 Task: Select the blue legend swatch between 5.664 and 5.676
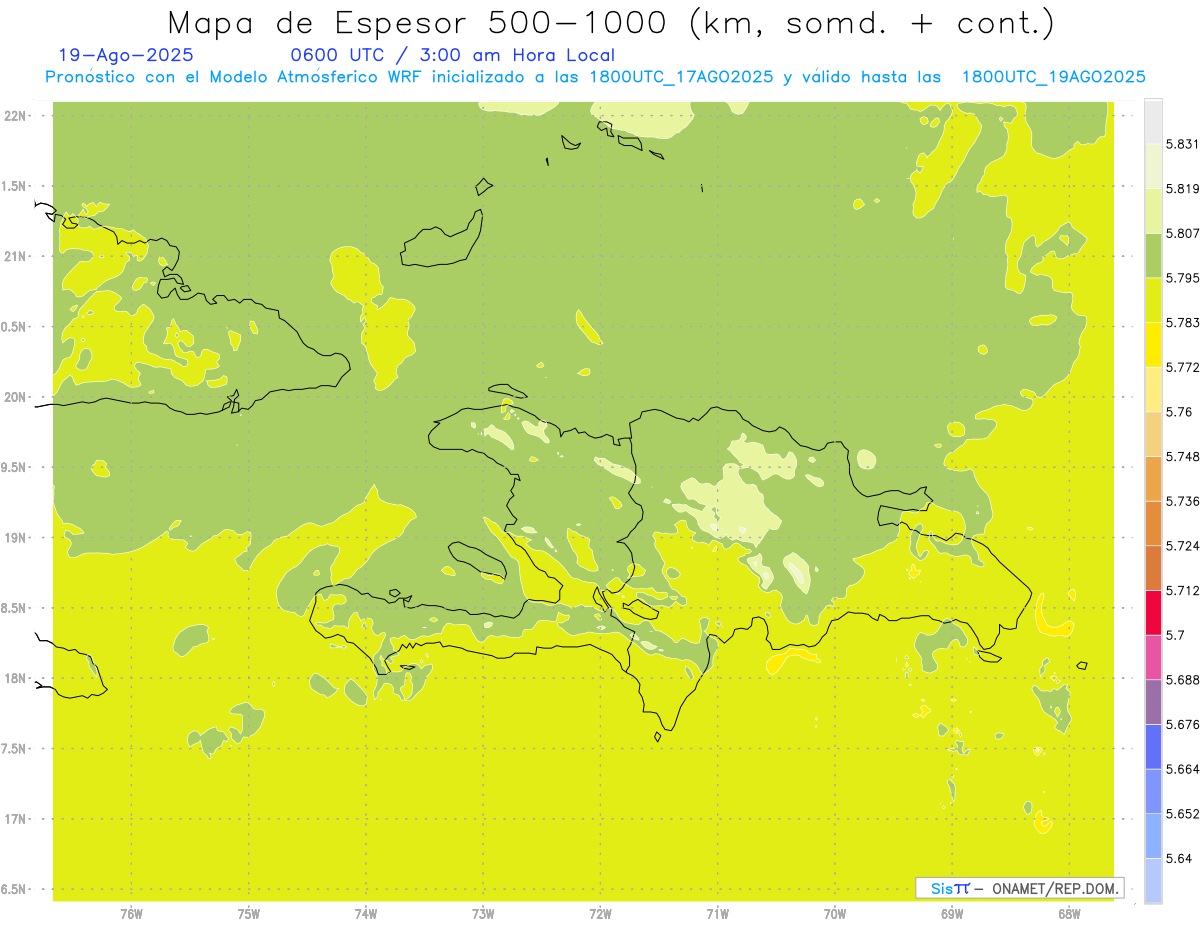pyautogui.click(x=1153, y=747)
